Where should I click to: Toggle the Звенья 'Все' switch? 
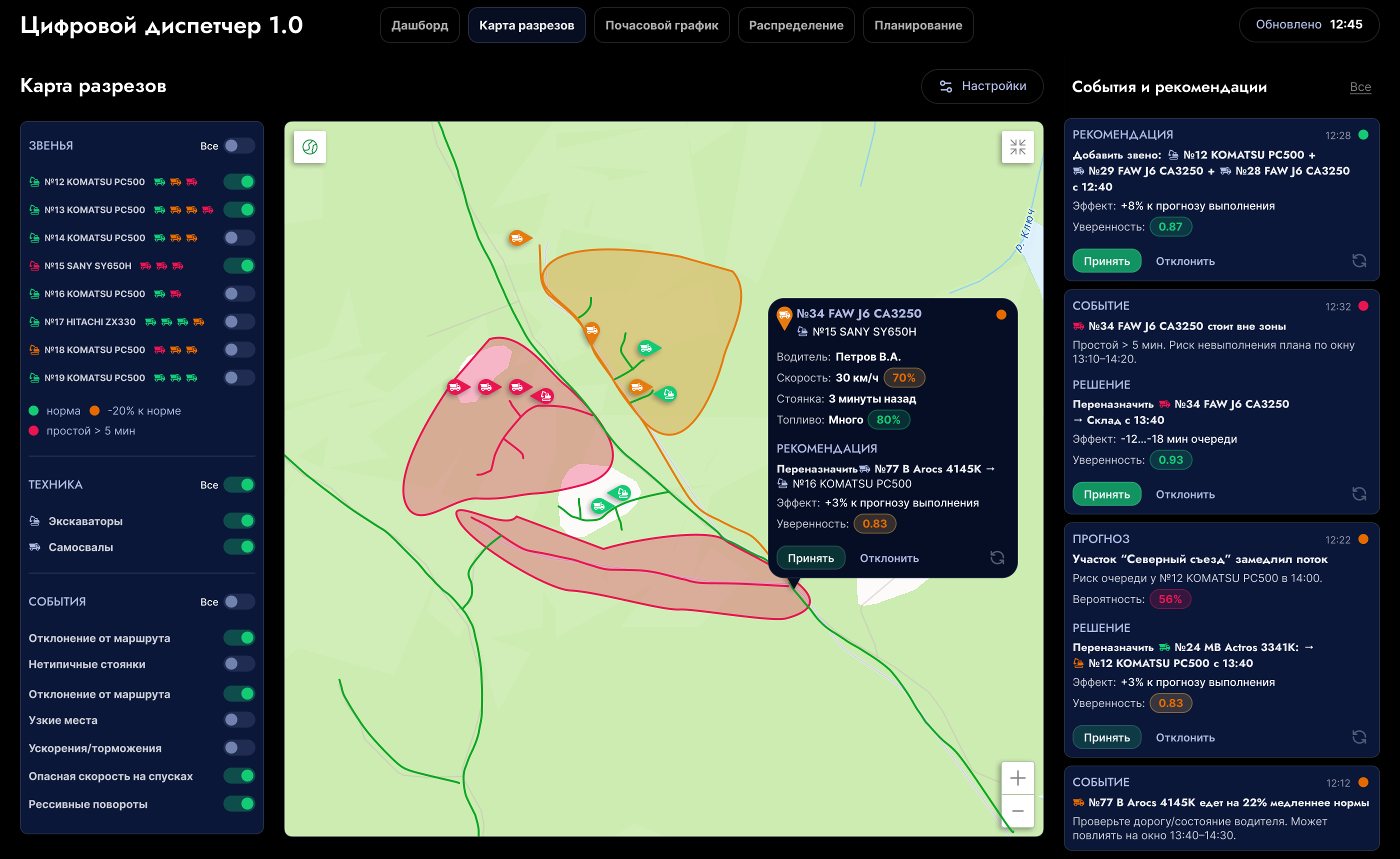click(x=239, y=145)
